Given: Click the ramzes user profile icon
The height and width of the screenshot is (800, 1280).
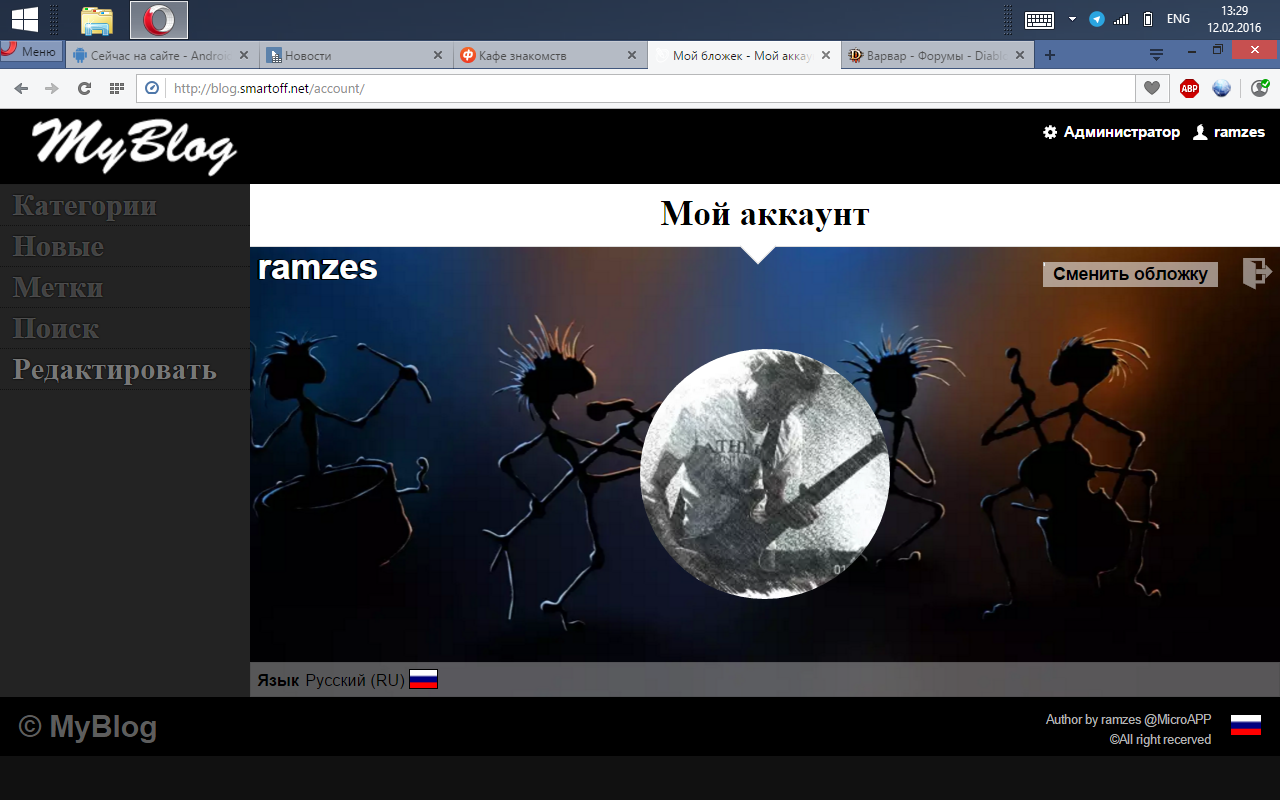Looking at the screenshot, I should click(x=1201, y=132).
